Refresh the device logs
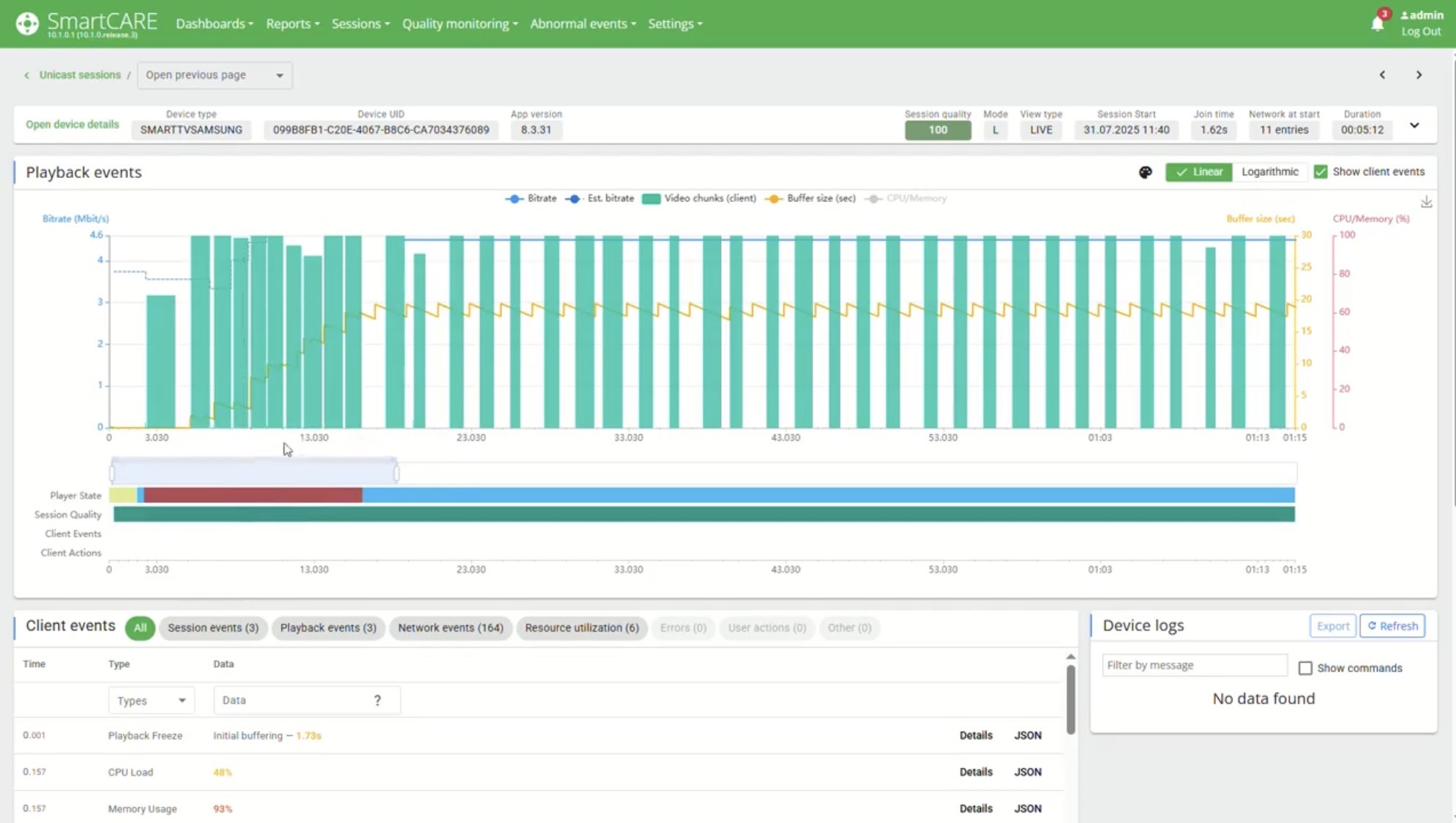This screenshot has width=1456, height=823. (1392, 626)
